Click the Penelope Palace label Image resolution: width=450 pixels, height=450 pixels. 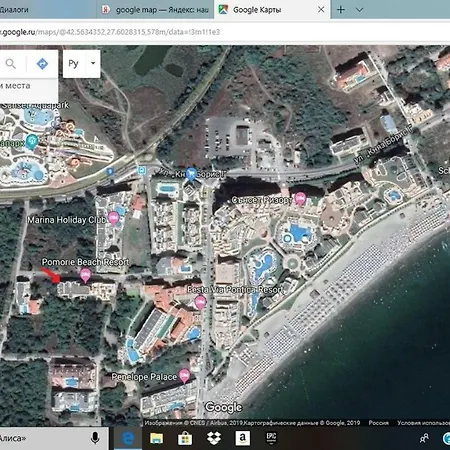pos(144,377)
